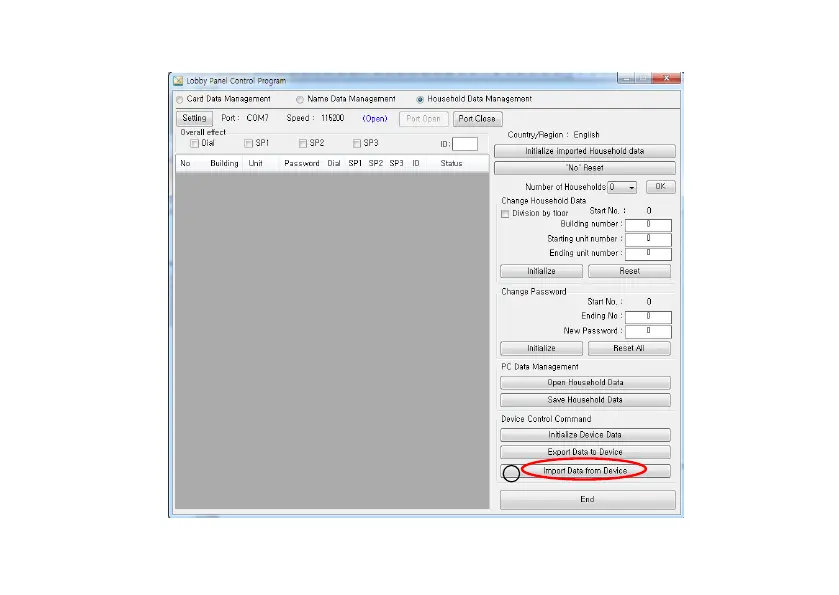This screenshot has width=839, height=595.
Task: Click the ID column header
Action: (416, 163)
